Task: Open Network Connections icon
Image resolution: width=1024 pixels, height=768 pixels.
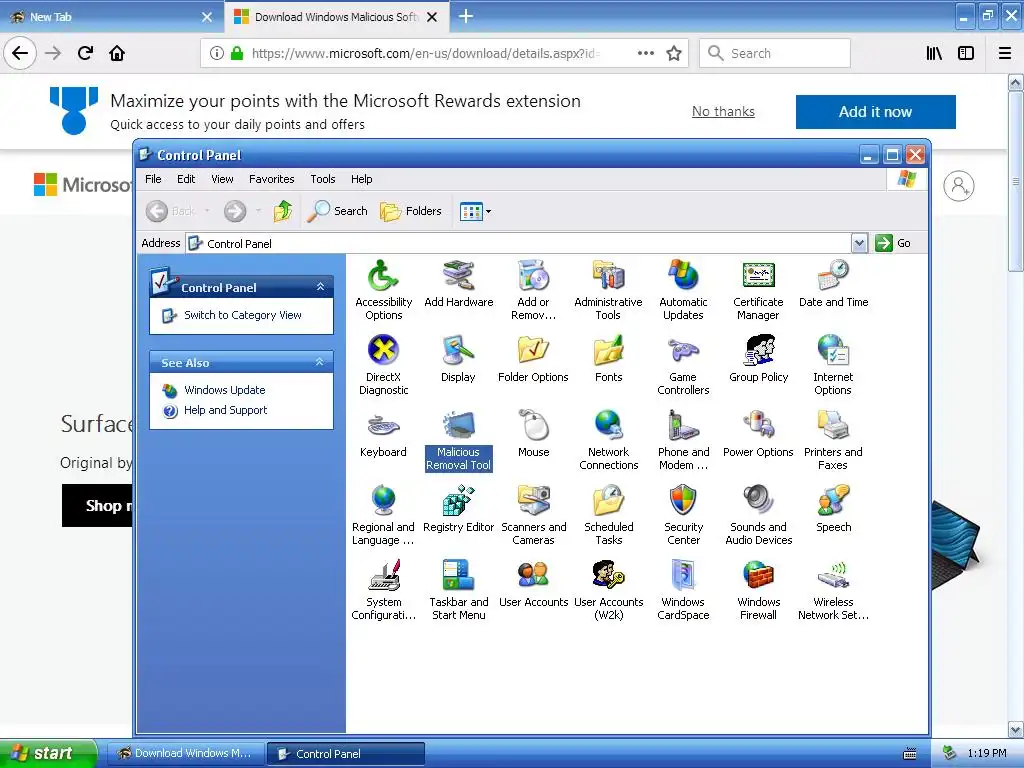Action: 608,440
